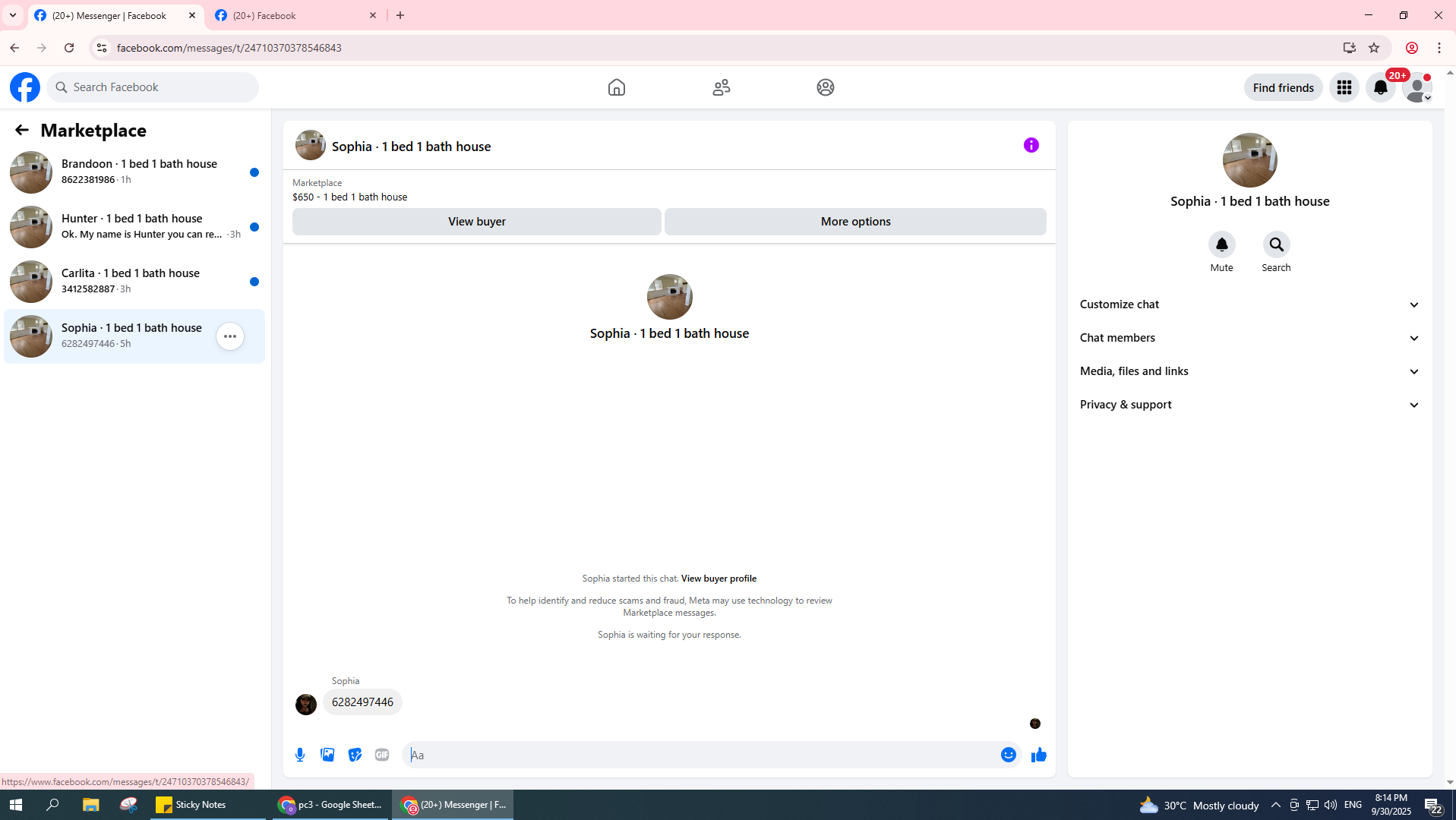Select the Messenger | Facebook browser tab
The image size is (1456, 820).
pyautogui.click(x=115, y=15)
